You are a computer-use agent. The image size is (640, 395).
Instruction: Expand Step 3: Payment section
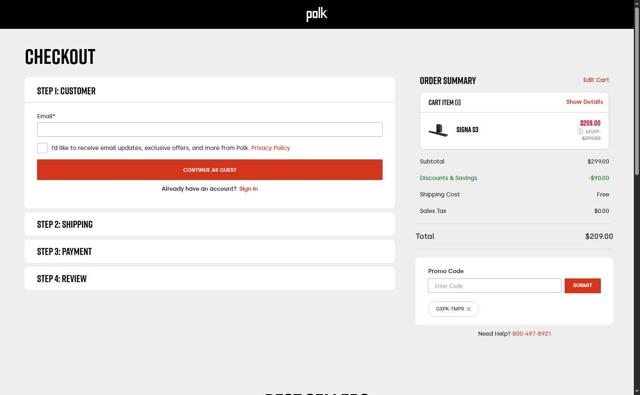pos(210,251)
